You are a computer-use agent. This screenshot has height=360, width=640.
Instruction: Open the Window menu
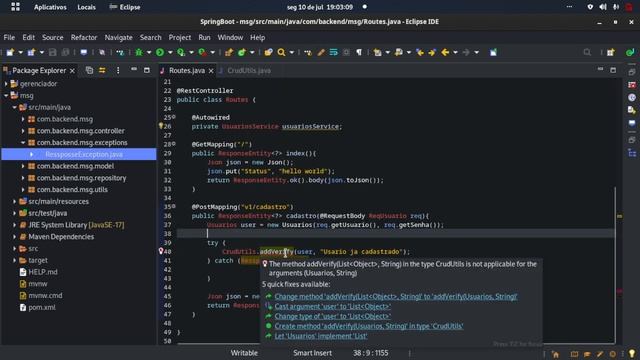(x=230, y=37)
